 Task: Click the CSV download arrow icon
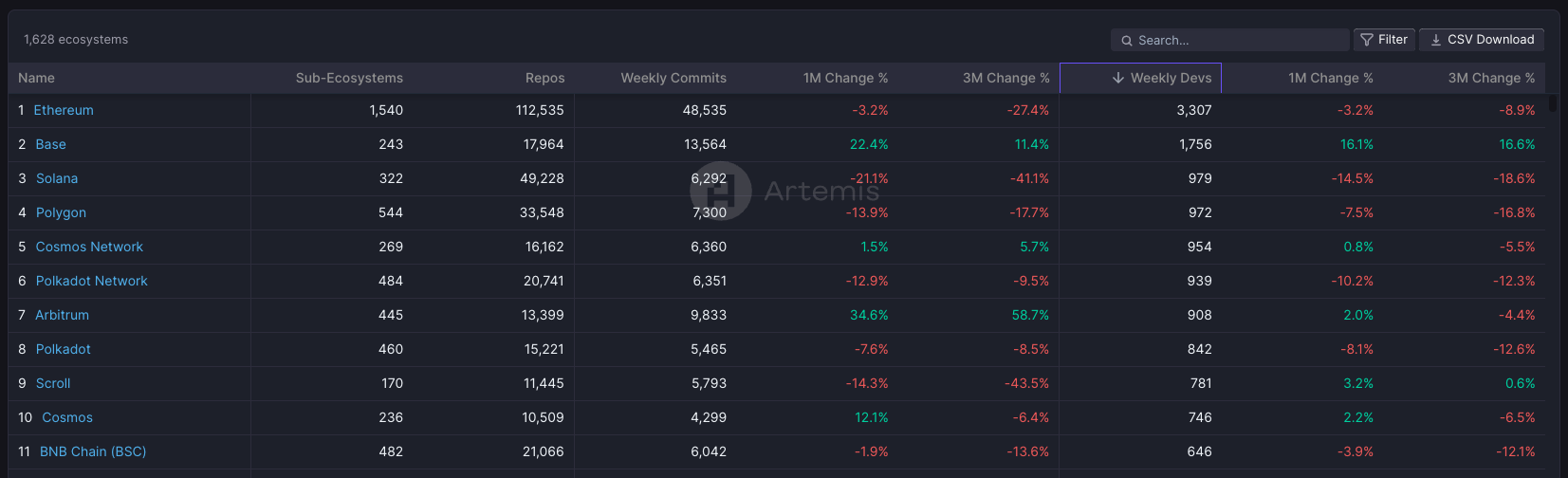(1436, 40)
